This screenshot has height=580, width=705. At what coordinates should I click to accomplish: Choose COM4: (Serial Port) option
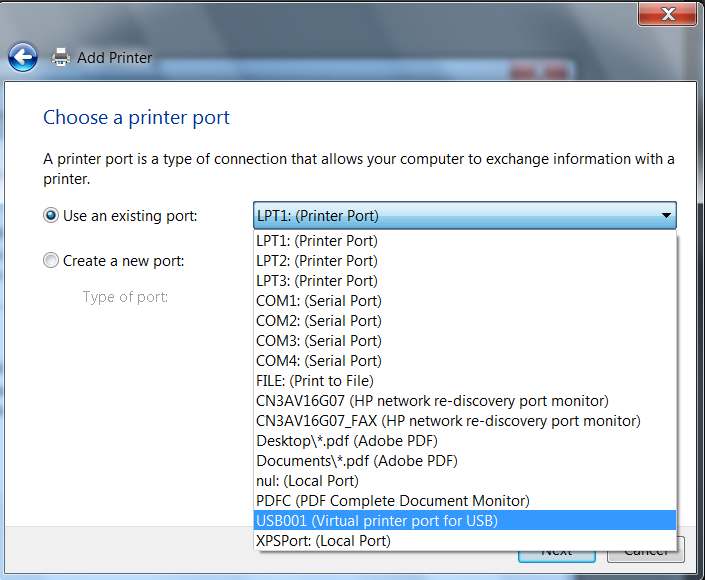coord(318,361)
